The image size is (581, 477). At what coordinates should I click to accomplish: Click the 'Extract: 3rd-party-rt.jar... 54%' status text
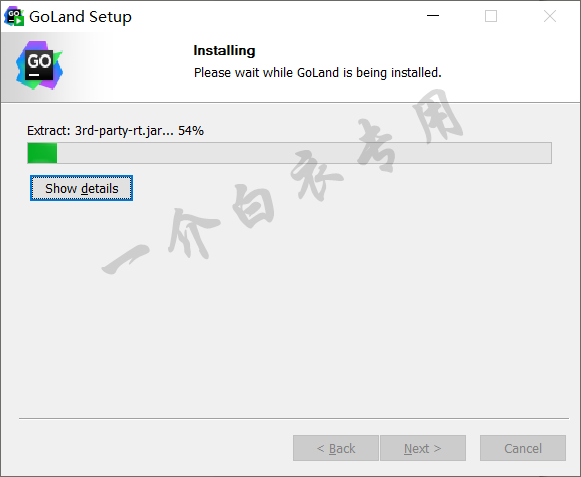pos(115,130)
